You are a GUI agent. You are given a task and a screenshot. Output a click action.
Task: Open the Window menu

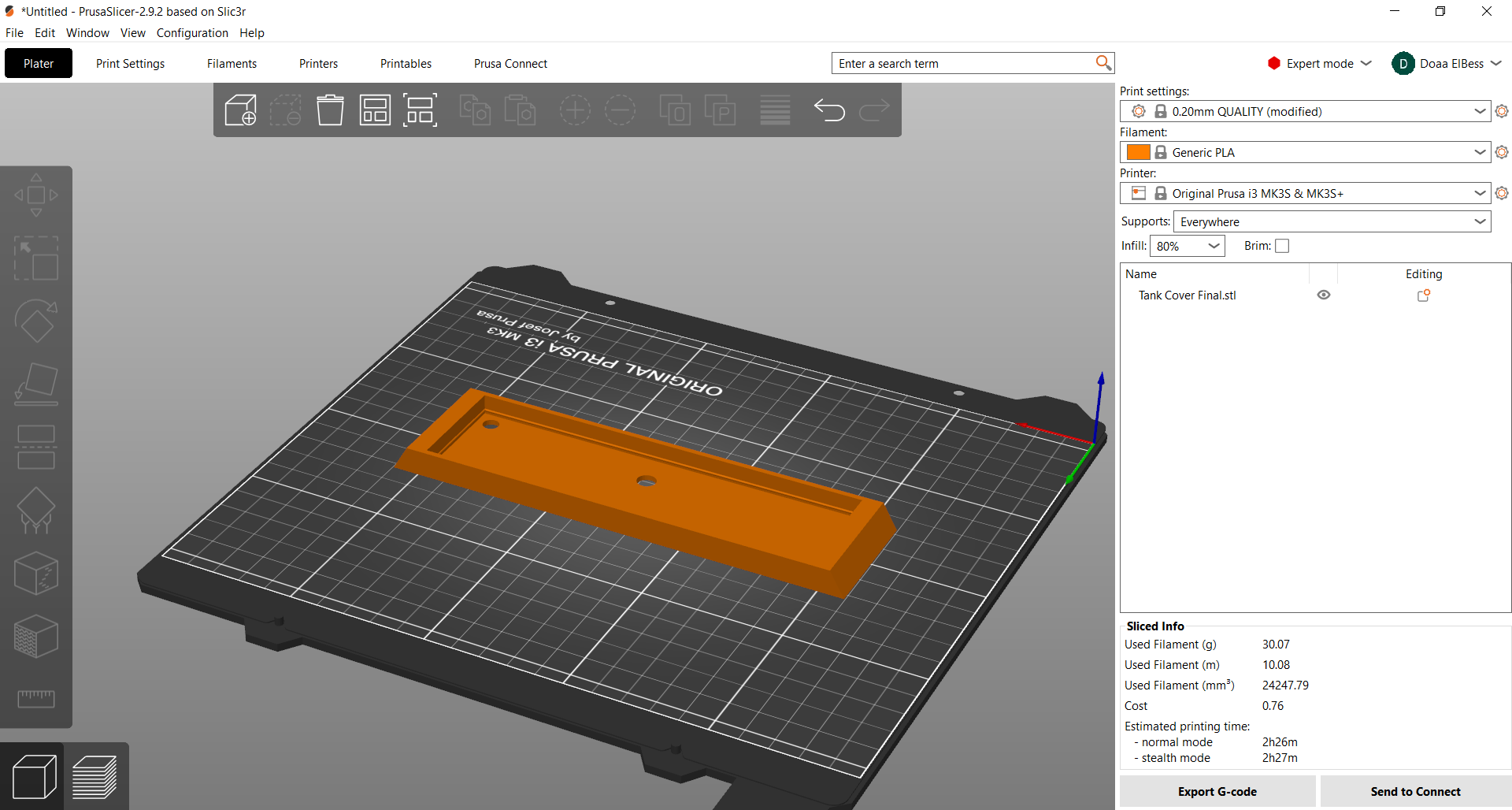point(87,33)
